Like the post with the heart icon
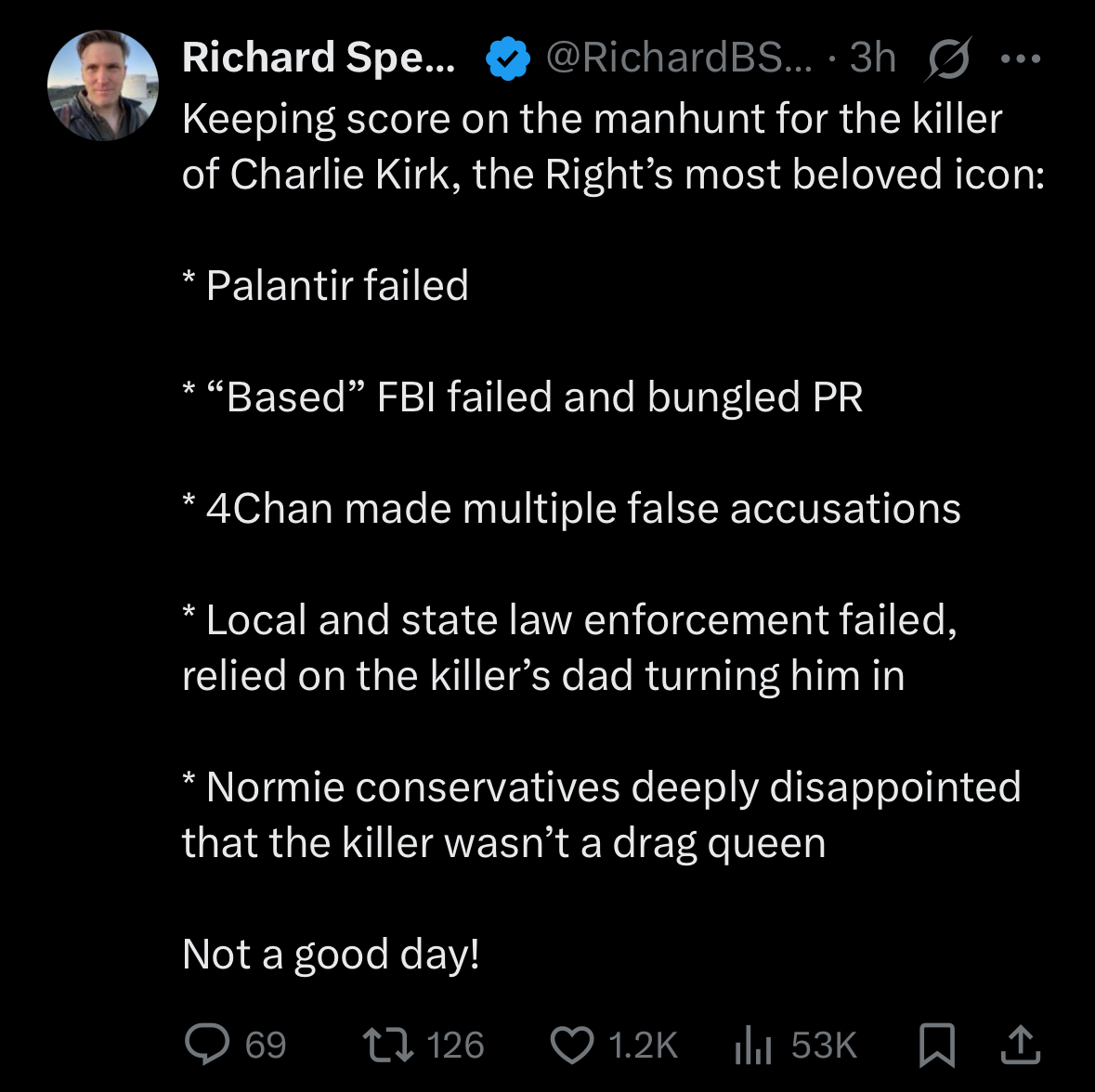The width and height of the screenshot is (1095, 1092). click(x=571, y=1045)
